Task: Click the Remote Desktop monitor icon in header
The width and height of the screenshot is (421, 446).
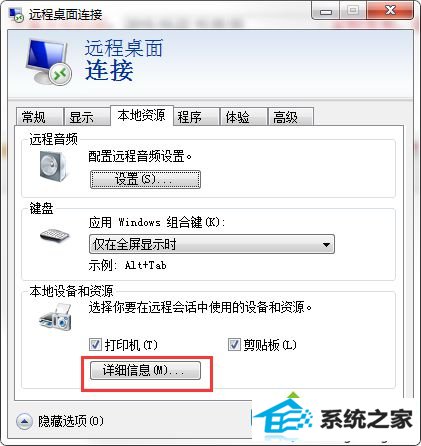Action: point(49,62)
